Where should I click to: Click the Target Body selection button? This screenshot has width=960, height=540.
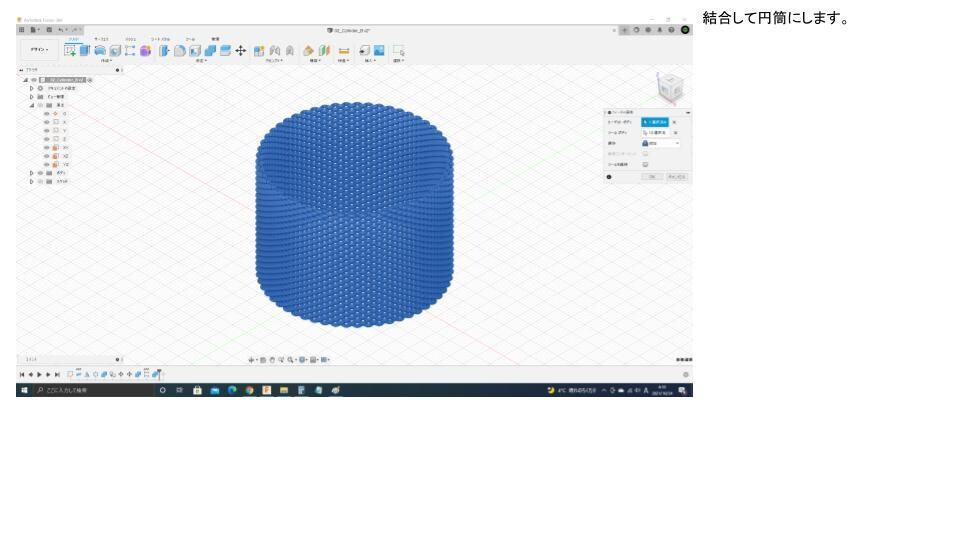point(655,122)
